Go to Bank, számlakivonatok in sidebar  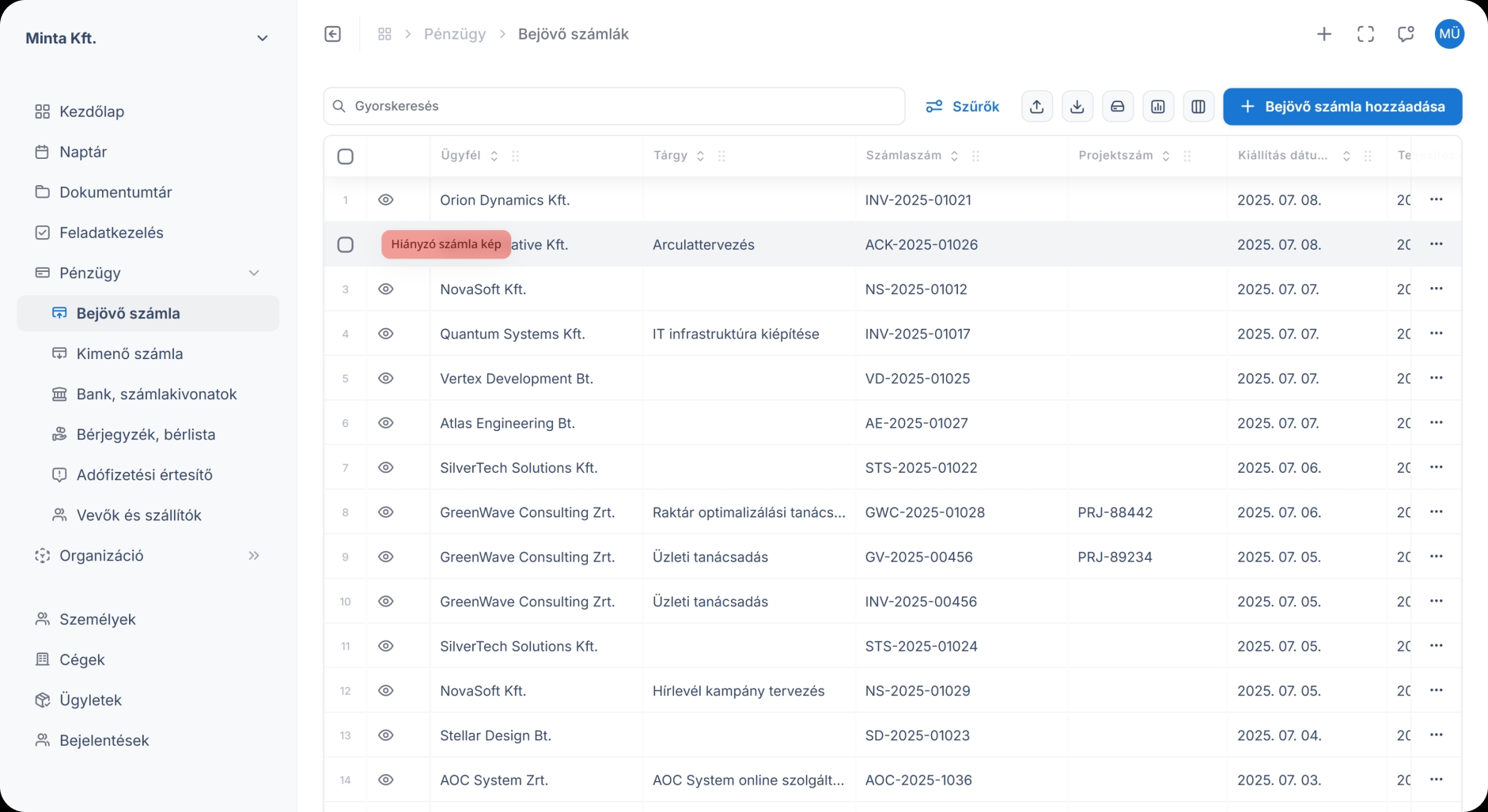pos(157,394)
